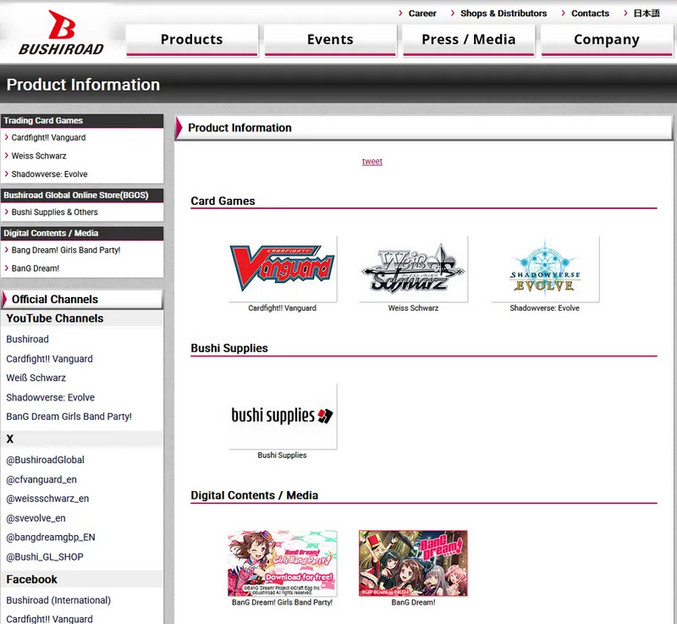Open the Company navigation tab

coord(606,40)
